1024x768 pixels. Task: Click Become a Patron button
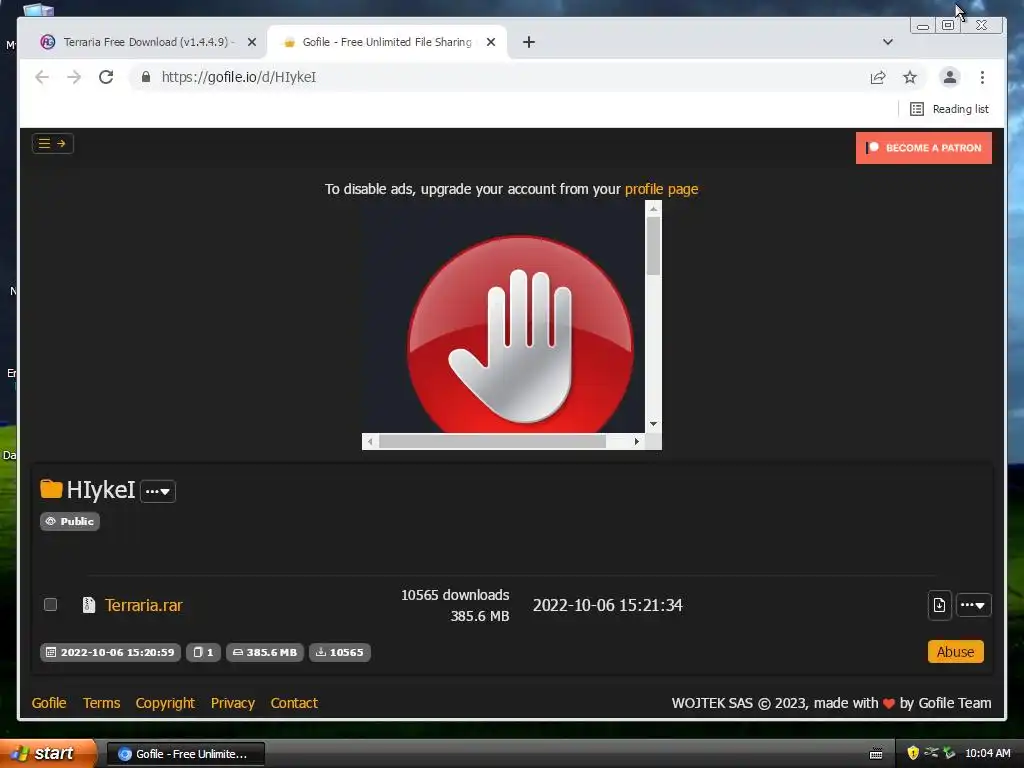pos(923,148)
